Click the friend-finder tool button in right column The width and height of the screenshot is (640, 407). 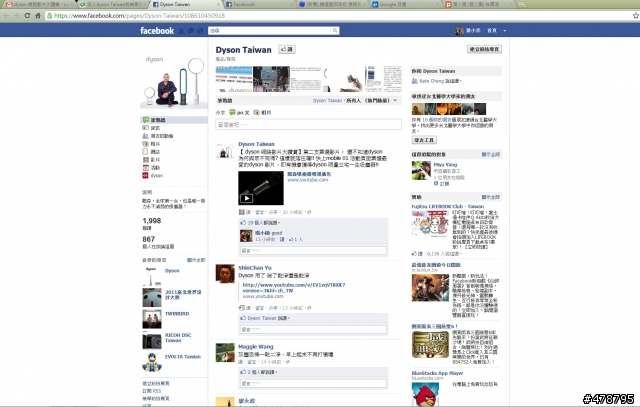424,140
